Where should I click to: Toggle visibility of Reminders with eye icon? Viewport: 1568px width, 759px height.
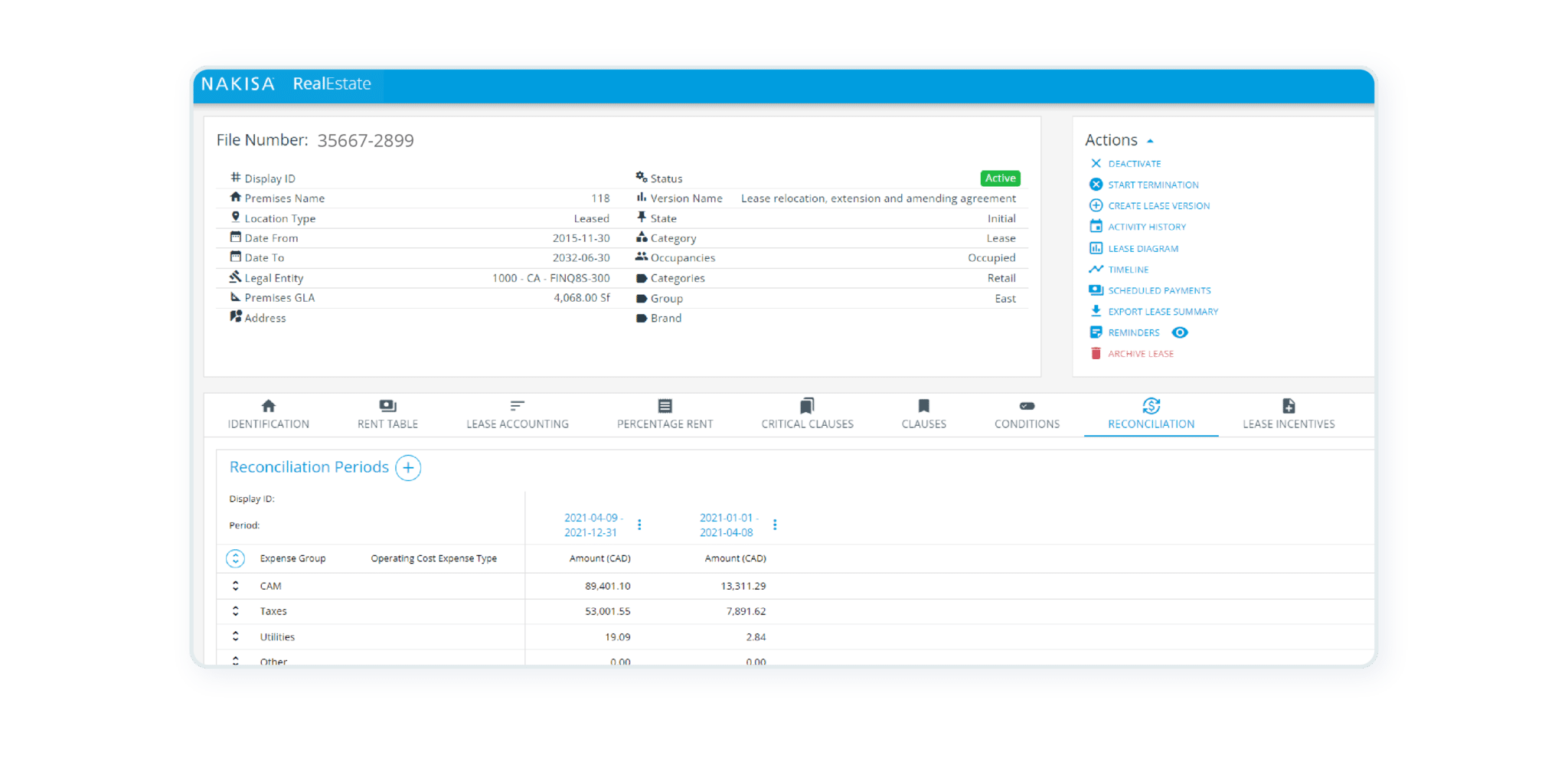click(1180, 332)
